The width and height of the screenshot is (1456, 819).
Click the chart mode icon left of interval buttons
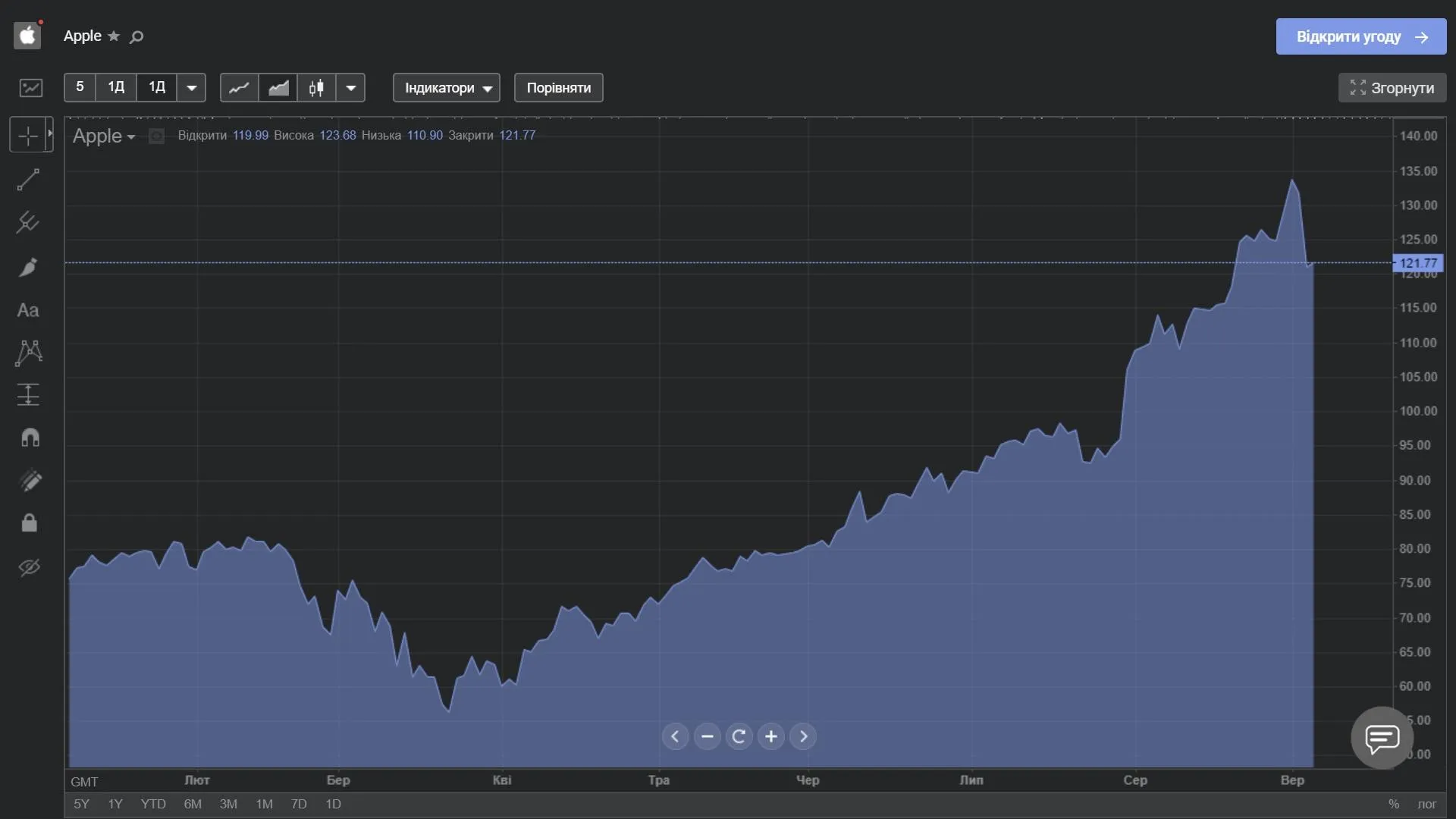pyautogui.click(x=31, y=88)
